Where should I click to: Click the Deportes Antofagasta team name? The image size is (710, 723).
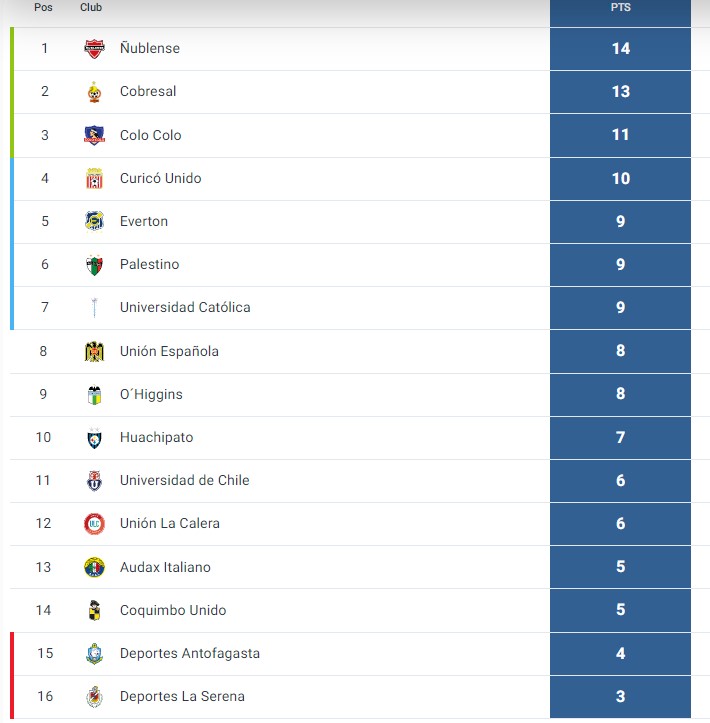coord(190,653)
